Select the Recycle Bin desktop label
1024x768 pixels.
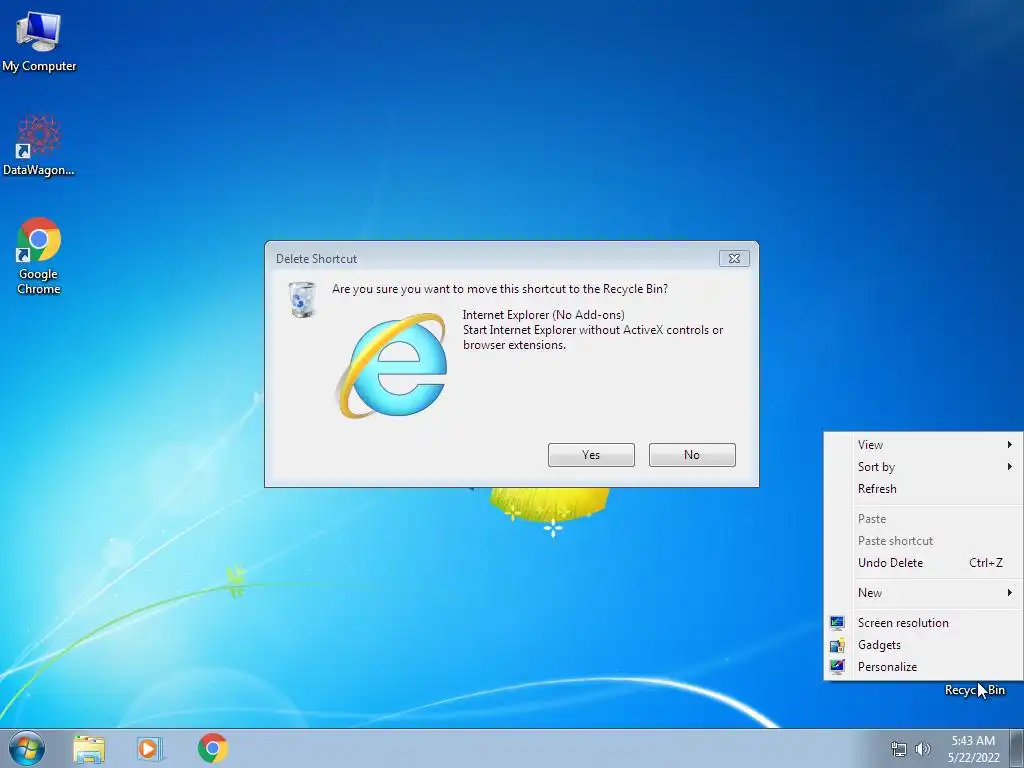[x=974, y=690]
